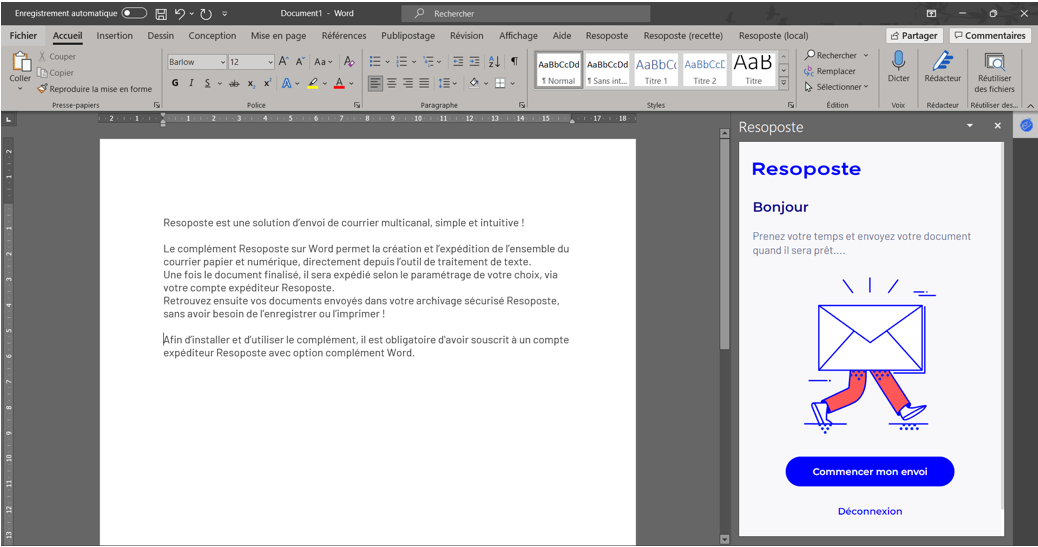Click Resoposte add-in icon on right edge
Image resolution: width=1038 pixels, height=547 pixels.
1026,125
